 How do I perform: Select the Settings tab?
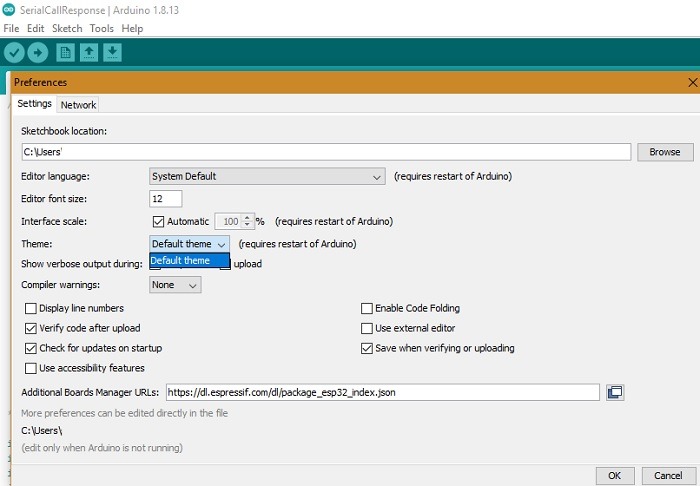click(x=34, y=104)
